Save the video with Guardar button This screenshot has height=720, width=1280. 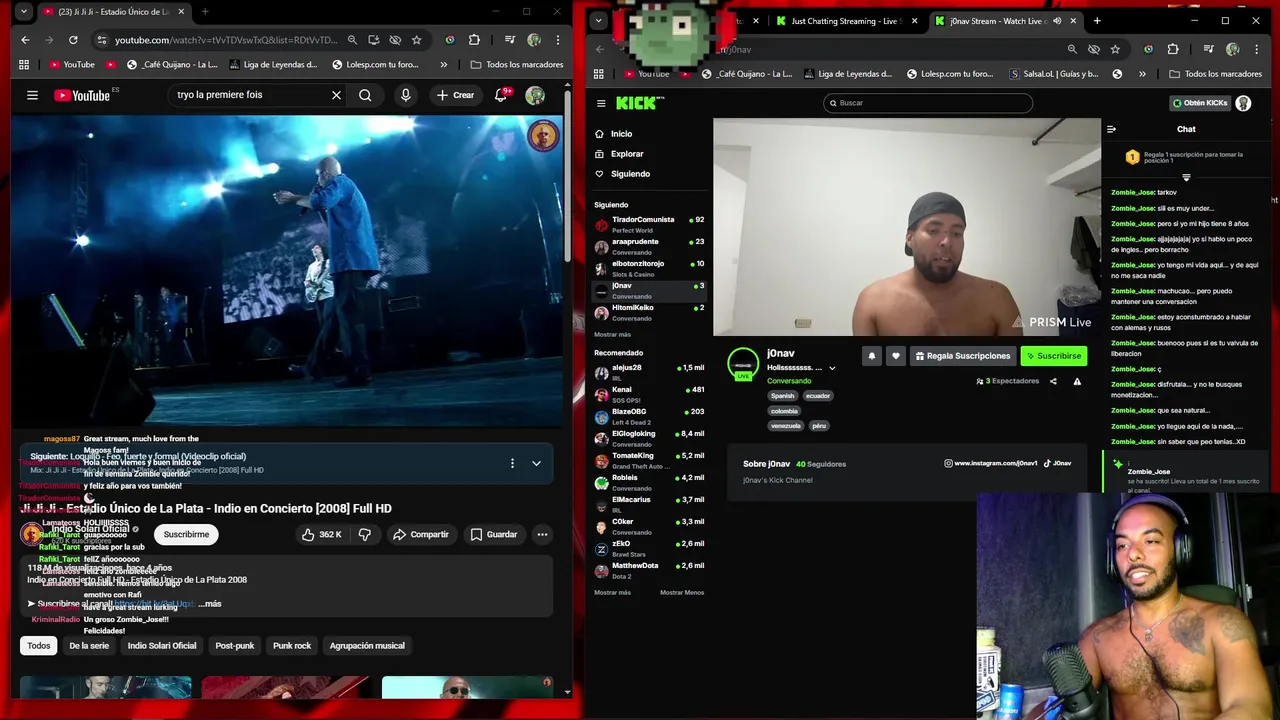coord(494,534)
